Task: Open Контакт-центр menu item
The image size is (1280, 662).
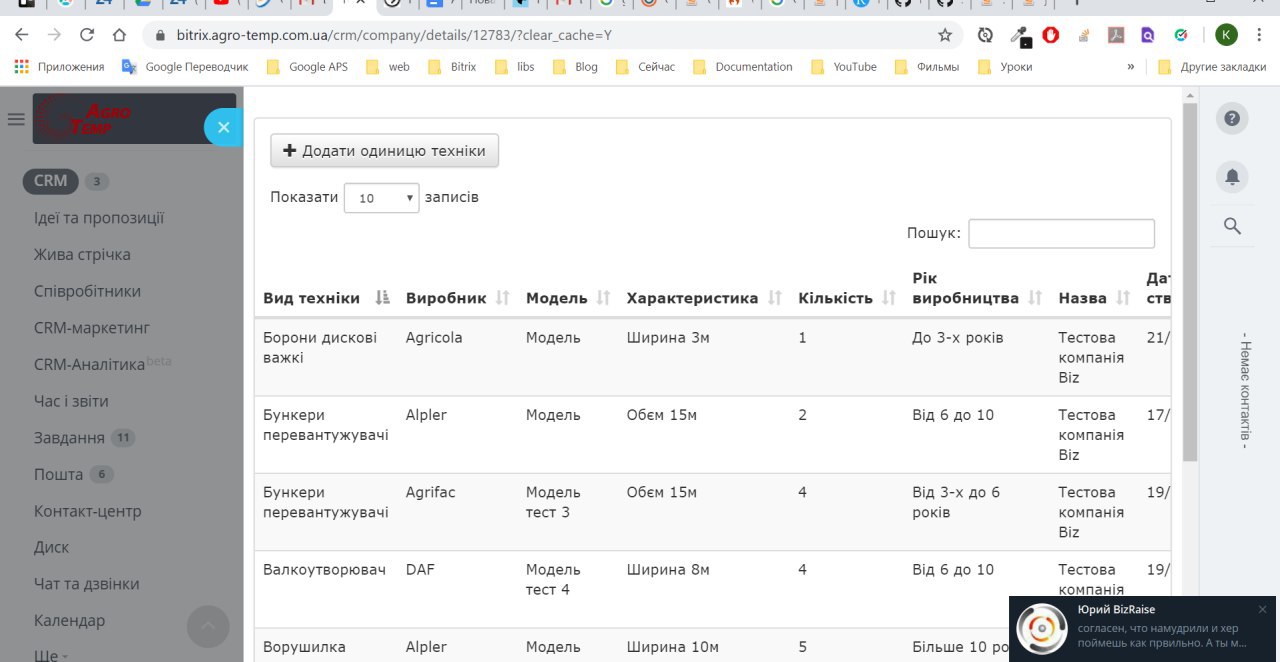Action: (x=87, y=511)
